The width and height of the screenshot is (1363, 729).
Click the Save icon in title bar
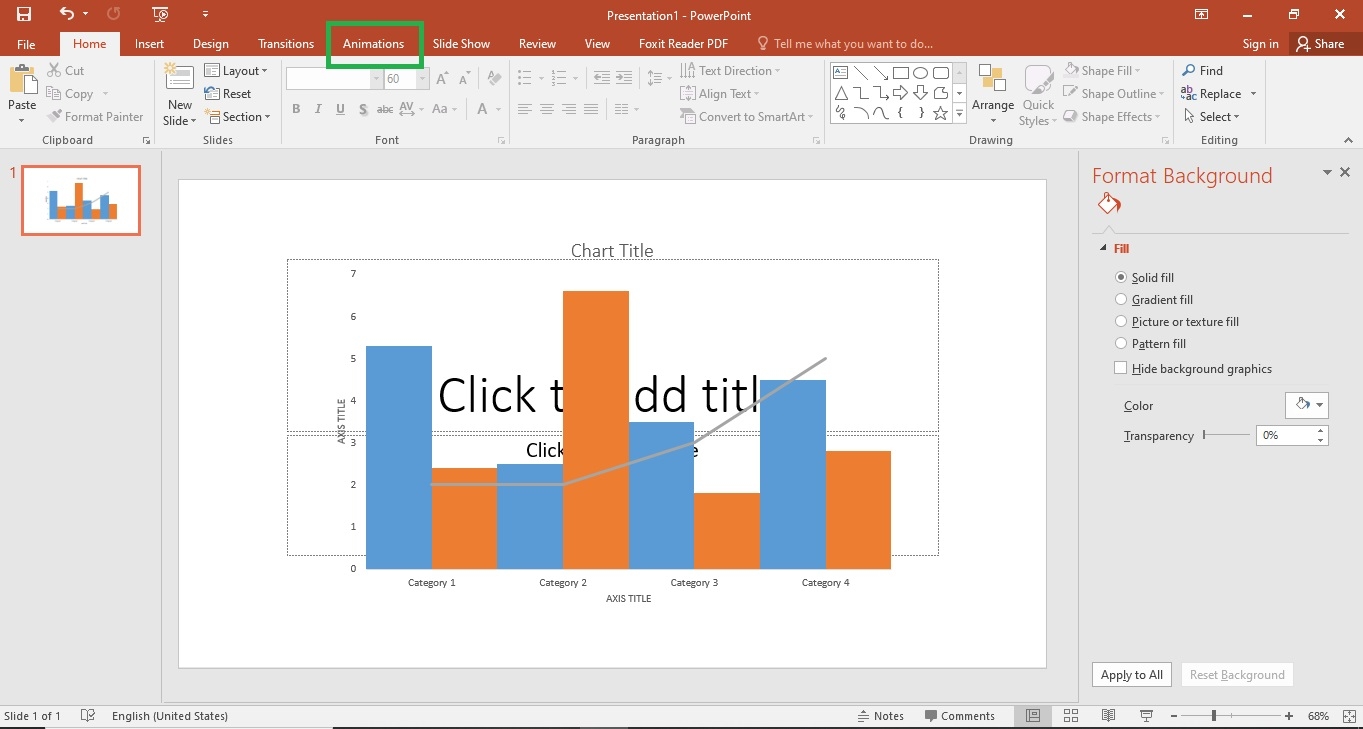click(x=23, y=14)
